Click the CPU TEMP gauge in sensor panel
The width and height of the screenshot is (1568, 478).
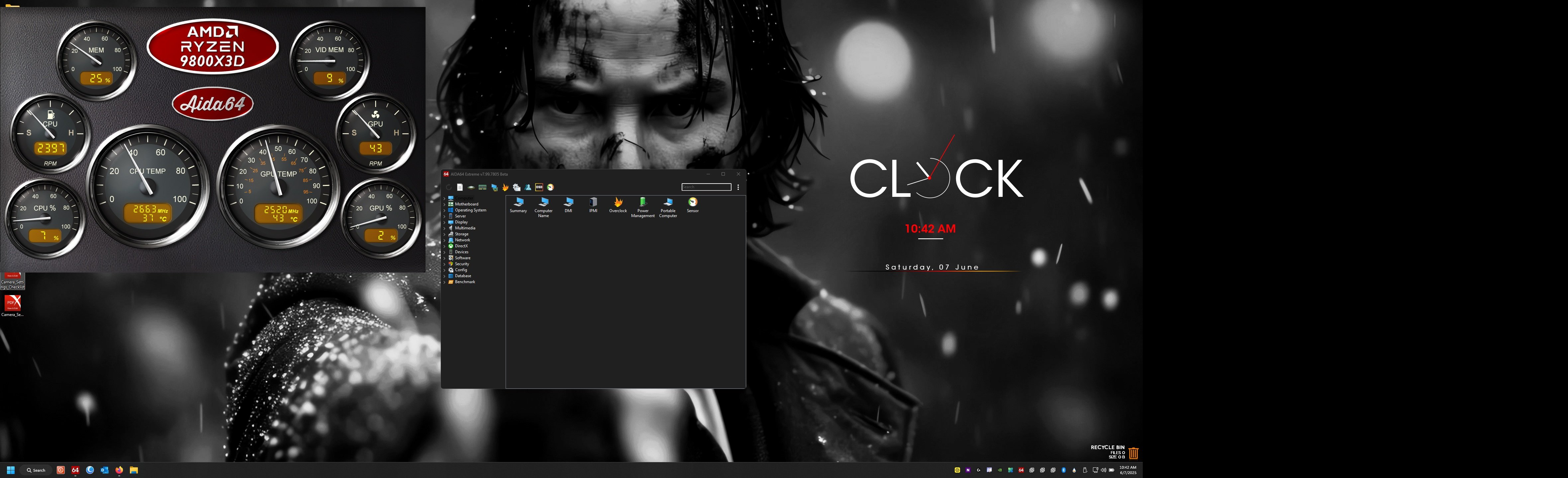point(148,186)
